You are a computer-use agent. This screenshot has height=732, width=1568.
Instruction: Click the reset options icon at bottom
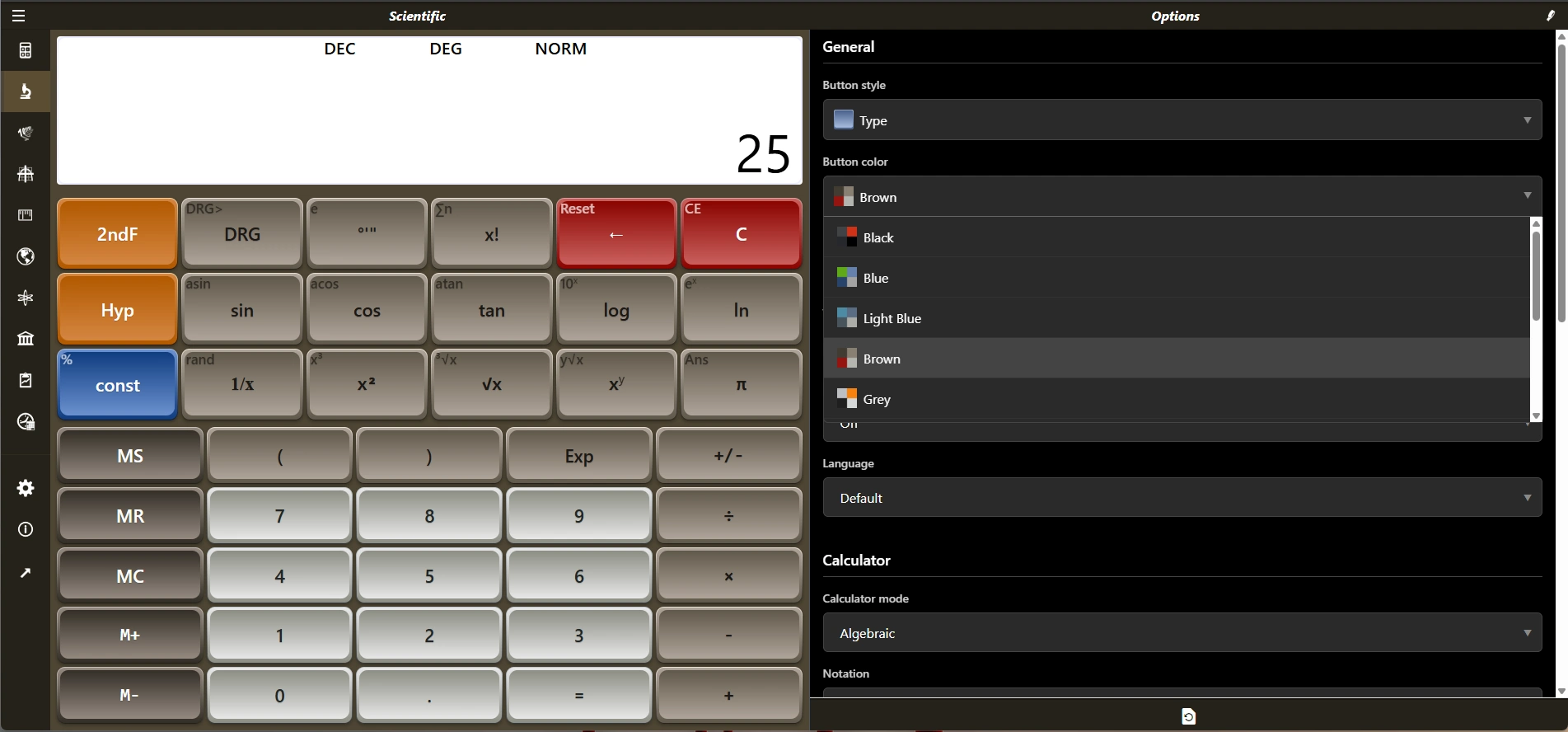pyautogui.click(x=1188, y=716)
